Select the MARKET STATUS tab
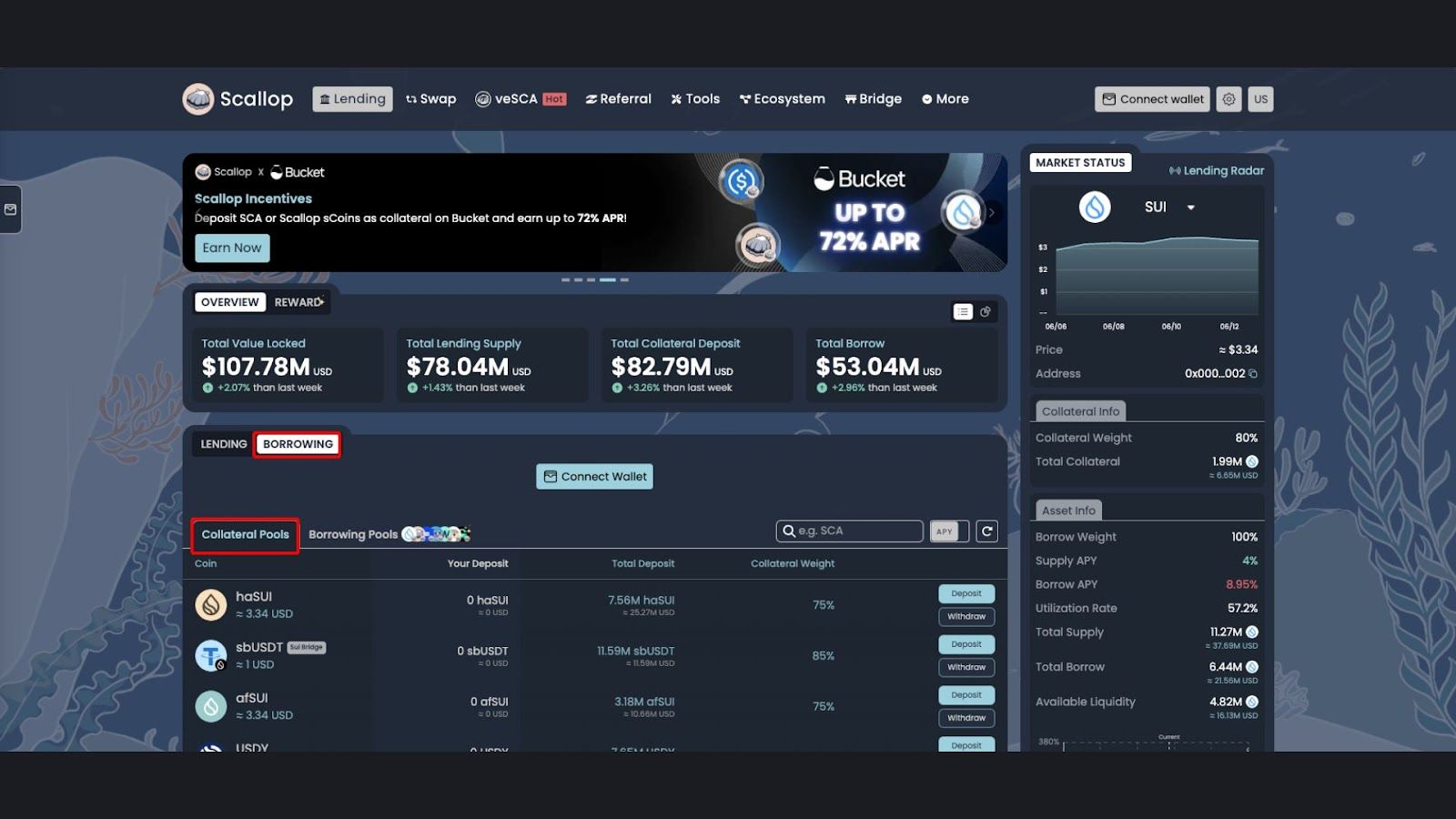Viewport: 1456px width, 819px height. tap(1080, 163)
